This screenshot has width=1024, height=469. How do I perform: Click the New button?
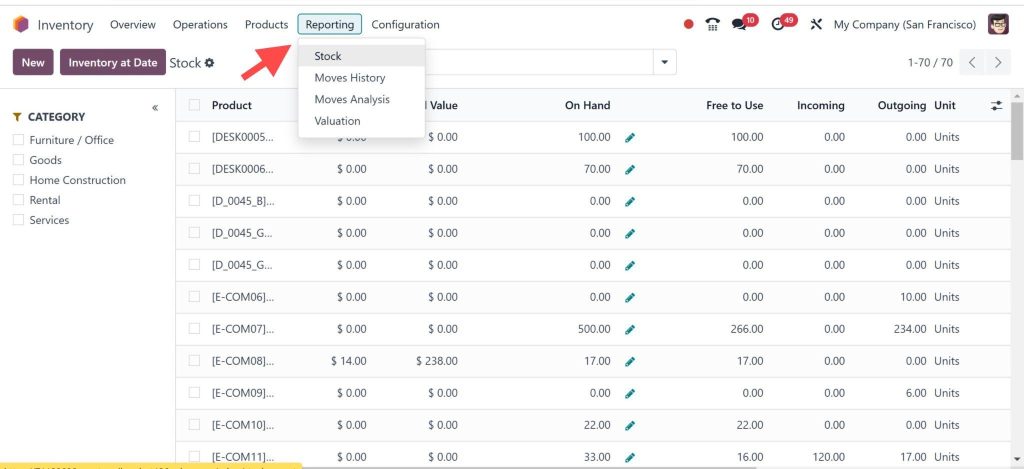point(33,63)
